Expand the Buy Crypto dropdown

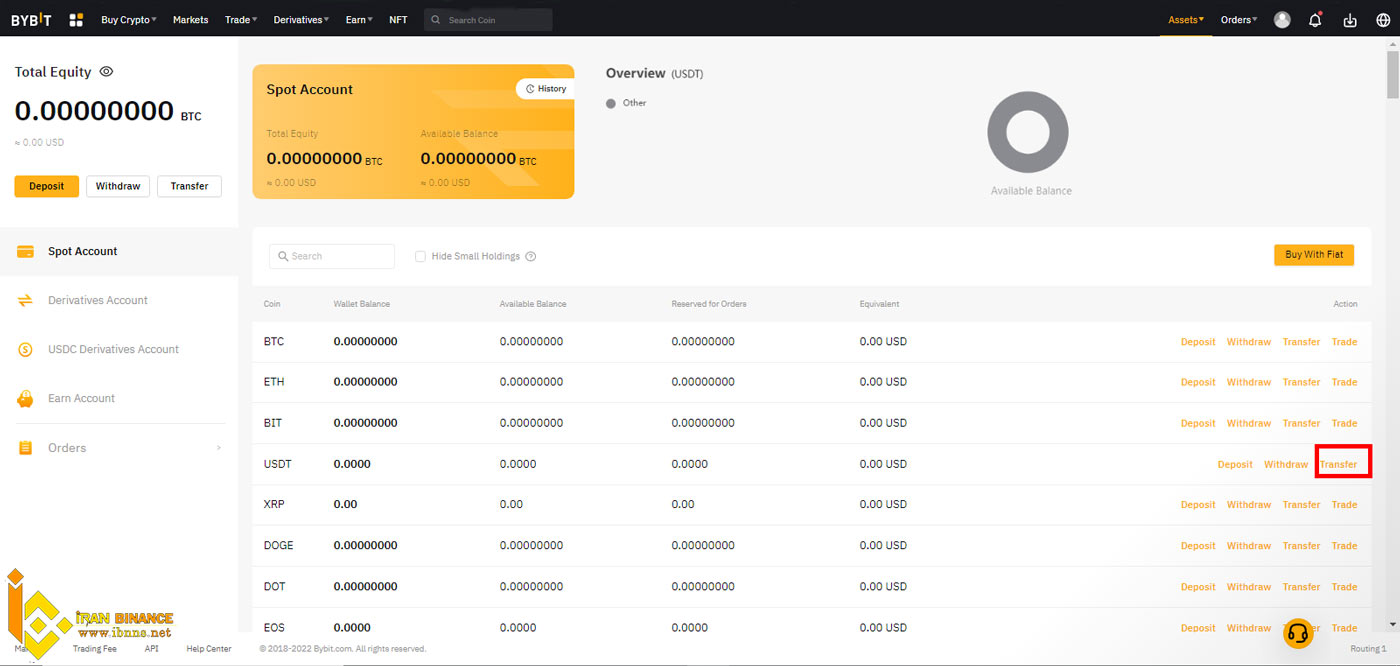(129, 20)
